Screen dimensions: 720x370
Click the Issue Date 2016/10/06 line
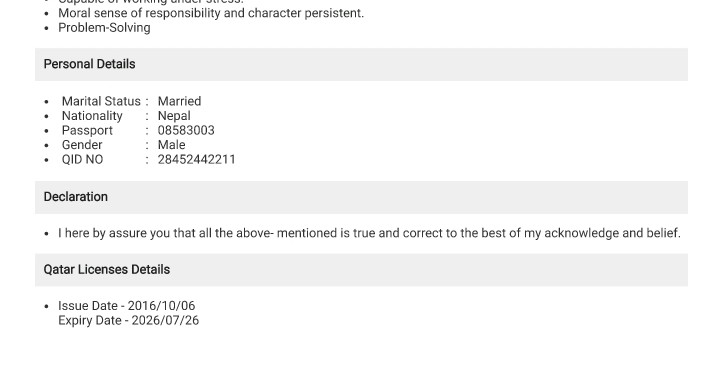[x=127, y=306]
